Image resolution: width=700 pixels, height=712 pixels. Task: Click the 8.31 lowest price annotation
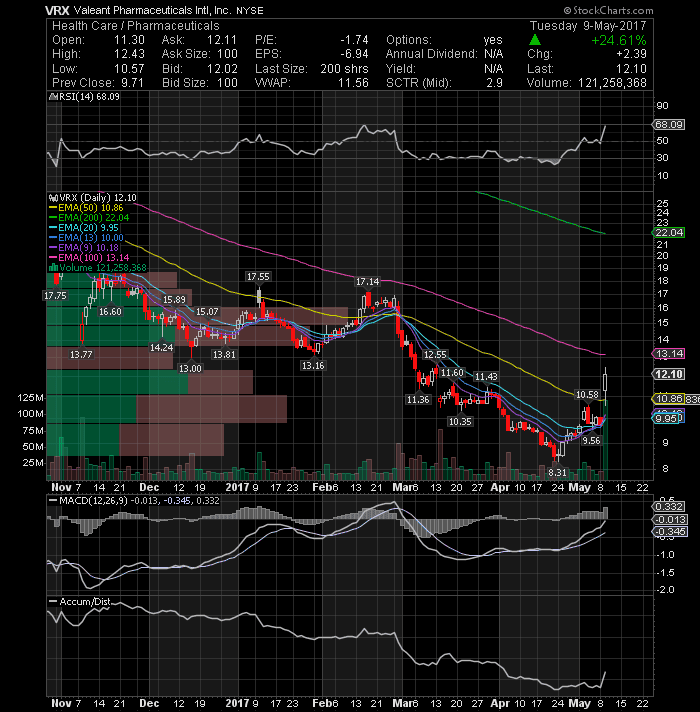coord(557,473)
